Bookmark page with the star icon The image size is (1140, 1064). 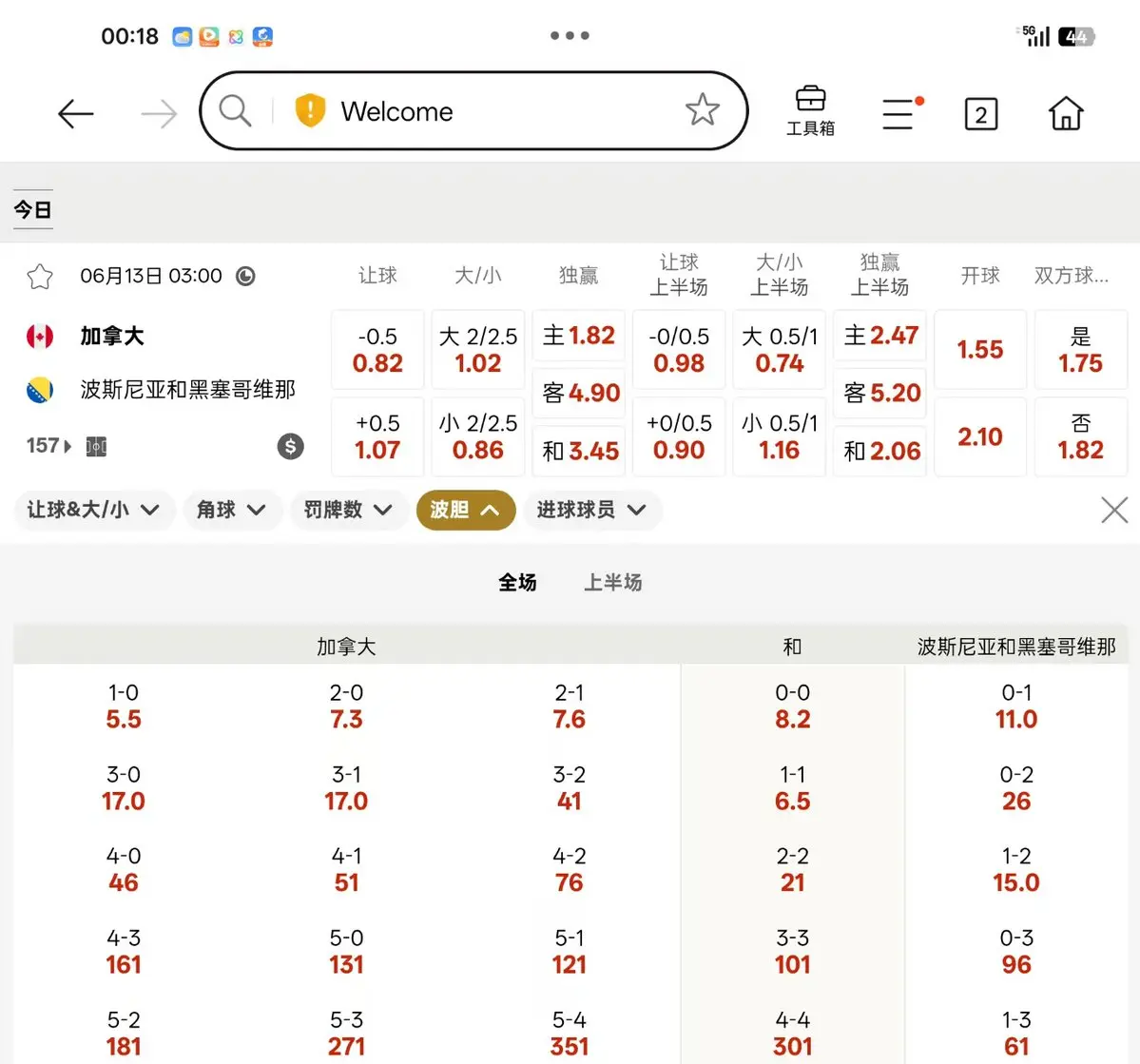point(703,109)
